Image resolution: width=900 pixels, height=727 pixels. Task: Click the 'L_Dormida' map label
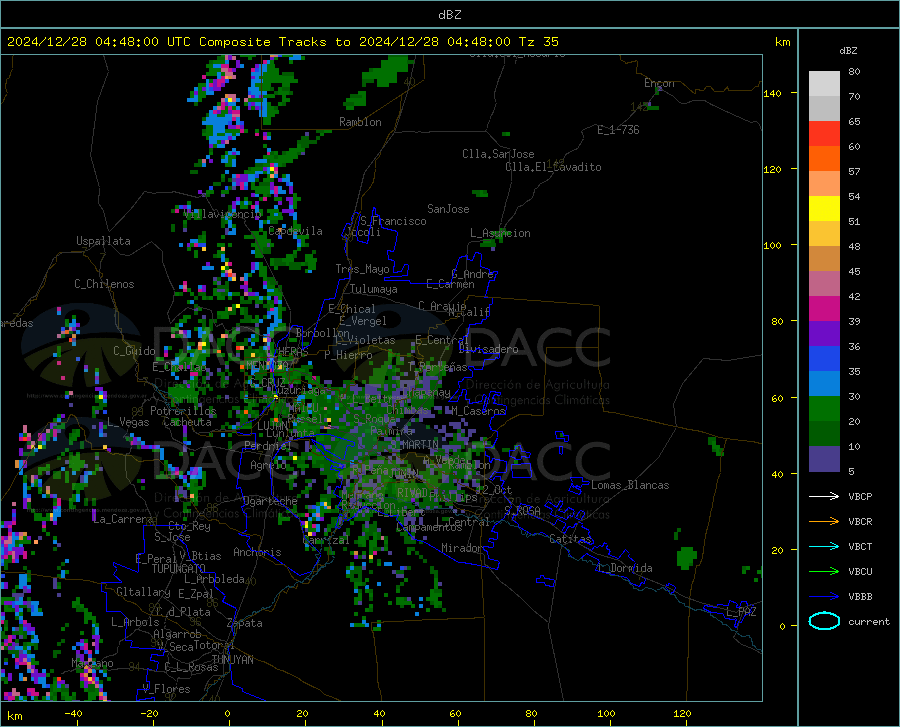tap(624, 568)
